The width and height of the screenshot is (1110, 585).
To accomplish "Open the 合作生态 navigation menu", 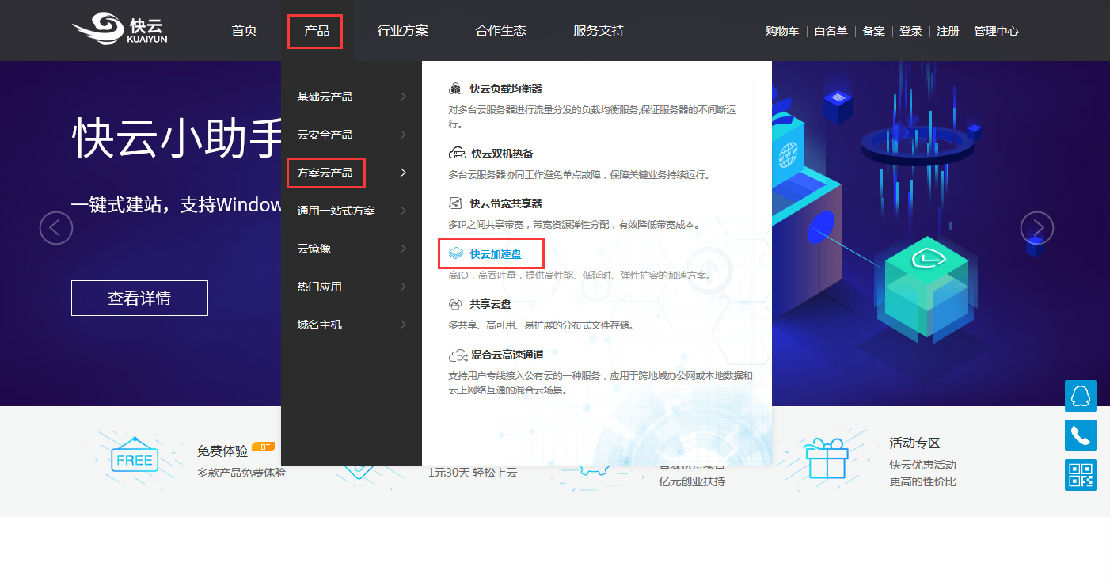I will 500,31.
